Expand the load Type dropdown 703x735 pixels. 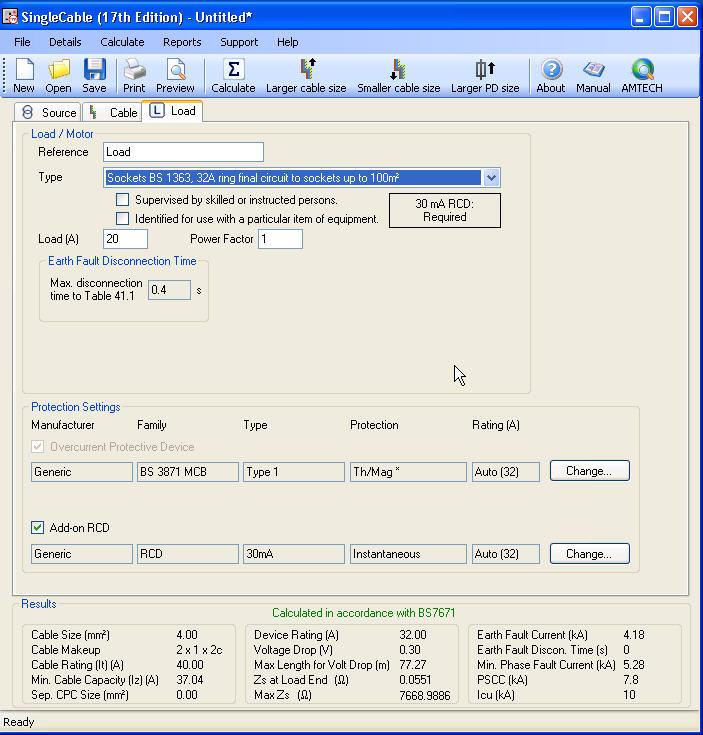(x=490, y=178)
